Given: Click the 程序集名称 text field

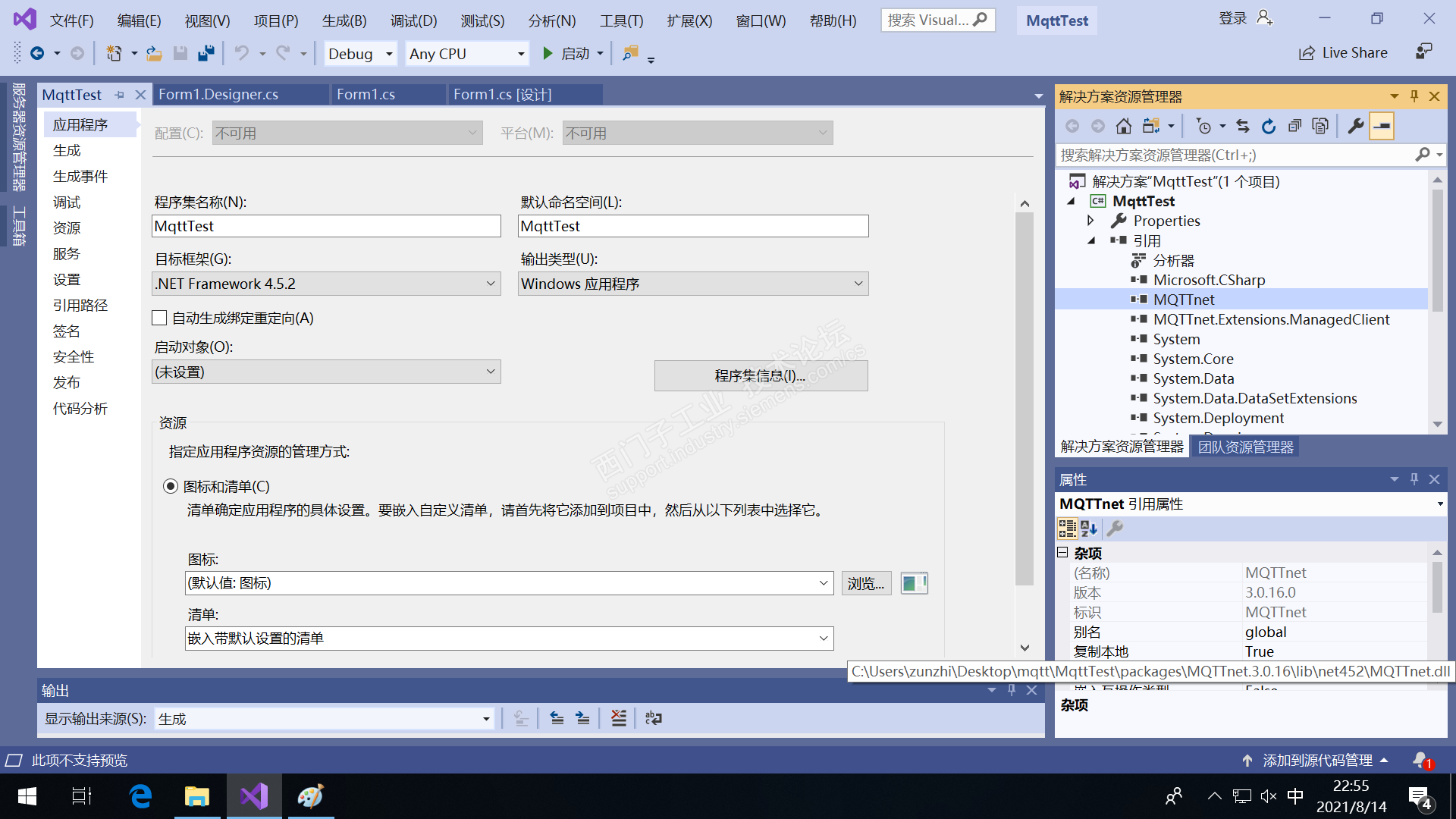Looking at the screenshot, I should (x=326, y=226).
